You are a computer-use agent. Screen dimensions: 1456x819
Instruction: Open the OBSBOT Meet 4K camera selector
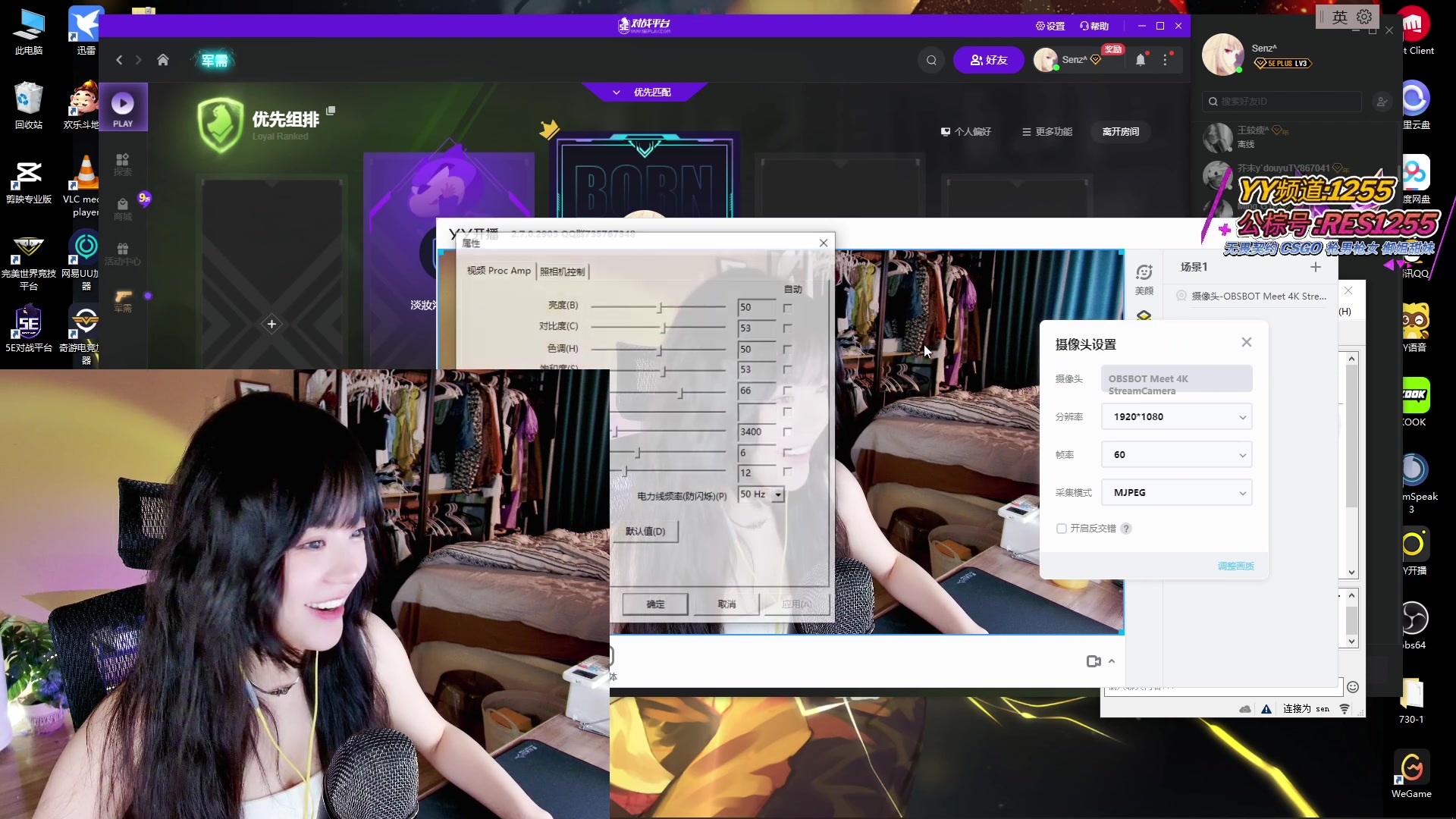pyautogui.click(x=1176, y=378)
